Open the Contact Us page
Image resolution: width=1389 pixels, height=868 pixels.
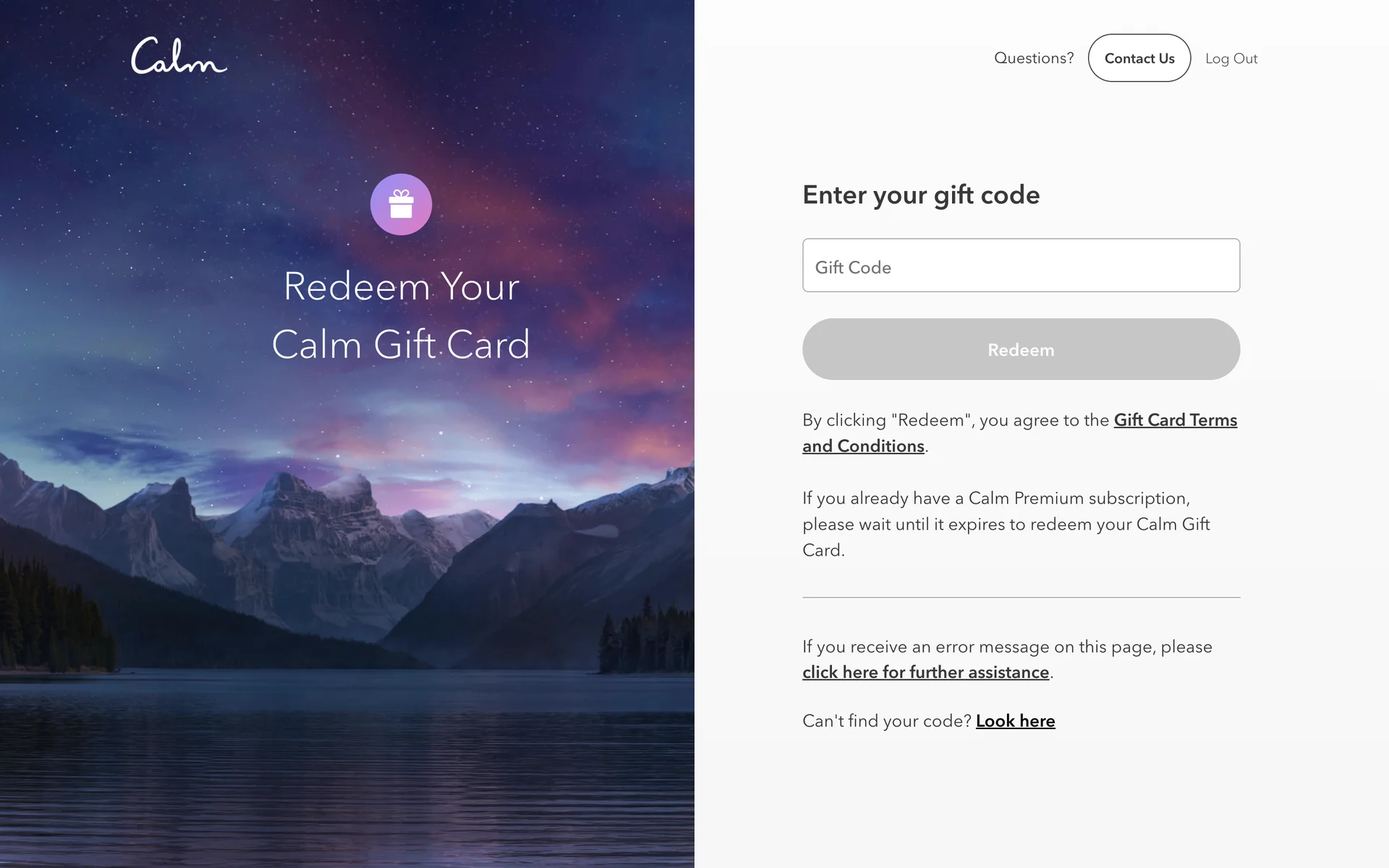1139,58
